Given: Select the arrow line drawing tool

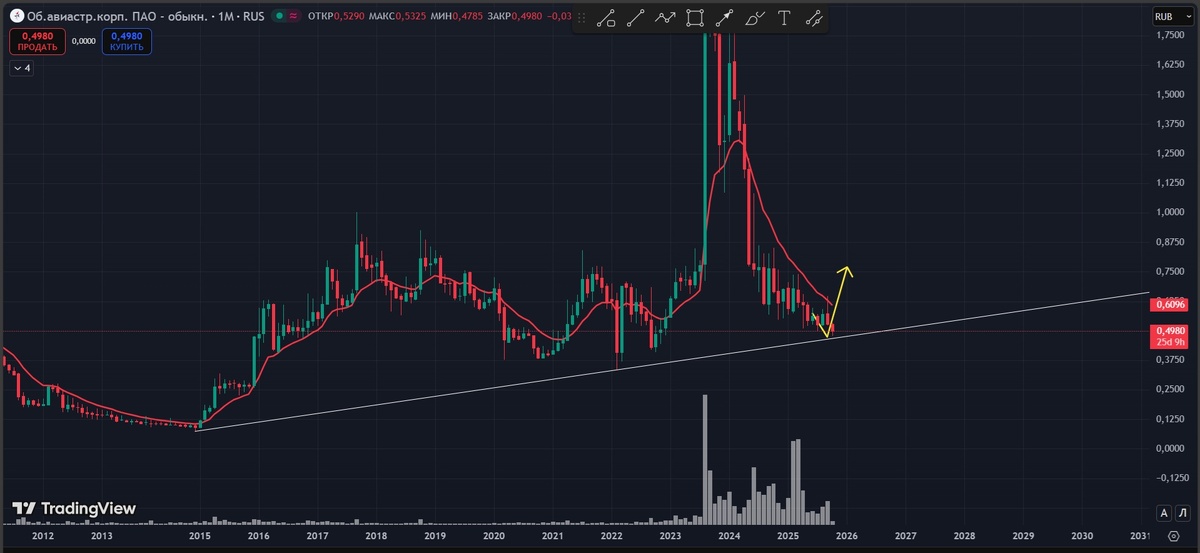Looking at the screenshot, I should 725,17.
